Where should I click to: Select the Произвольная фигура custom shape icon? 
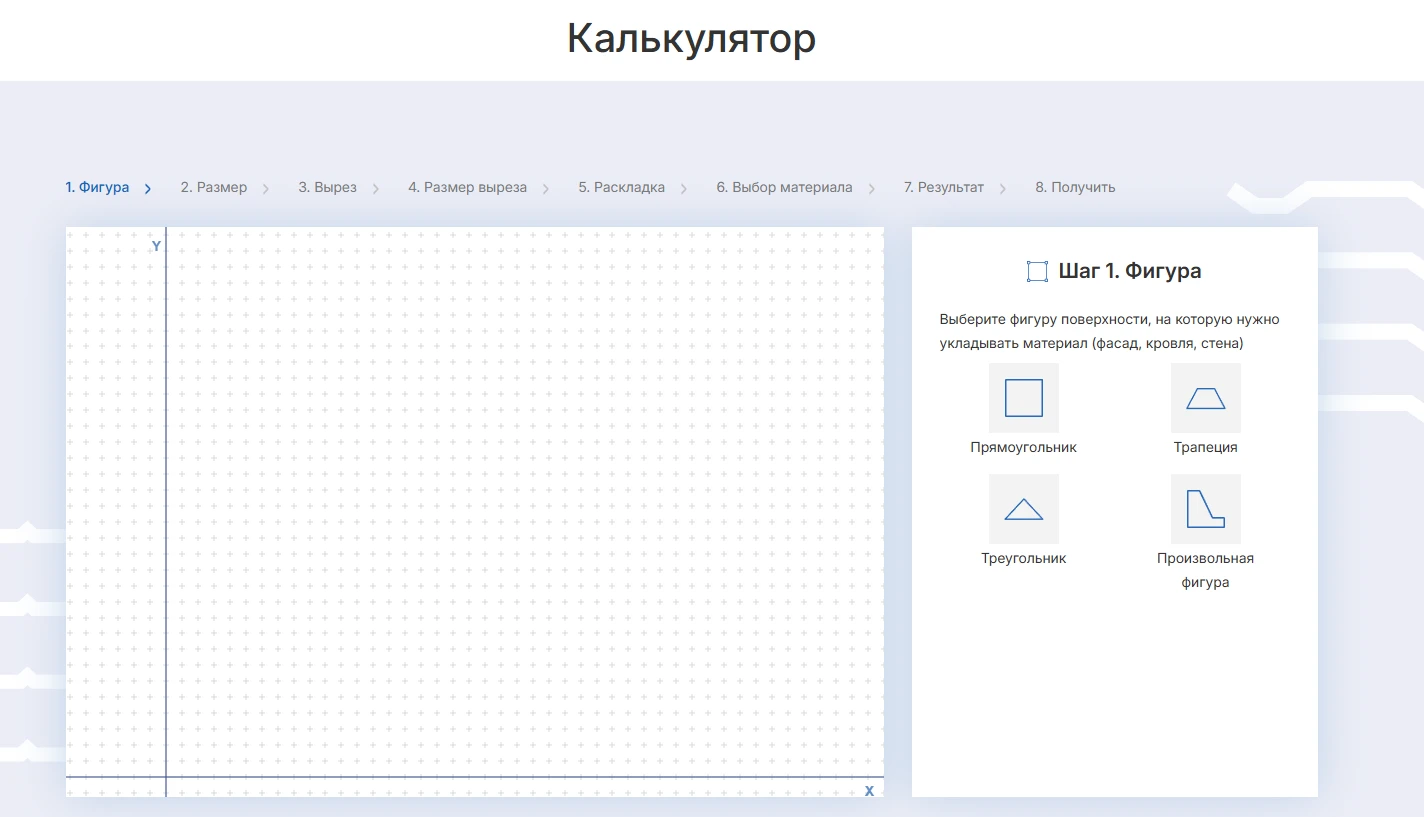click(x=1205, y=509)
